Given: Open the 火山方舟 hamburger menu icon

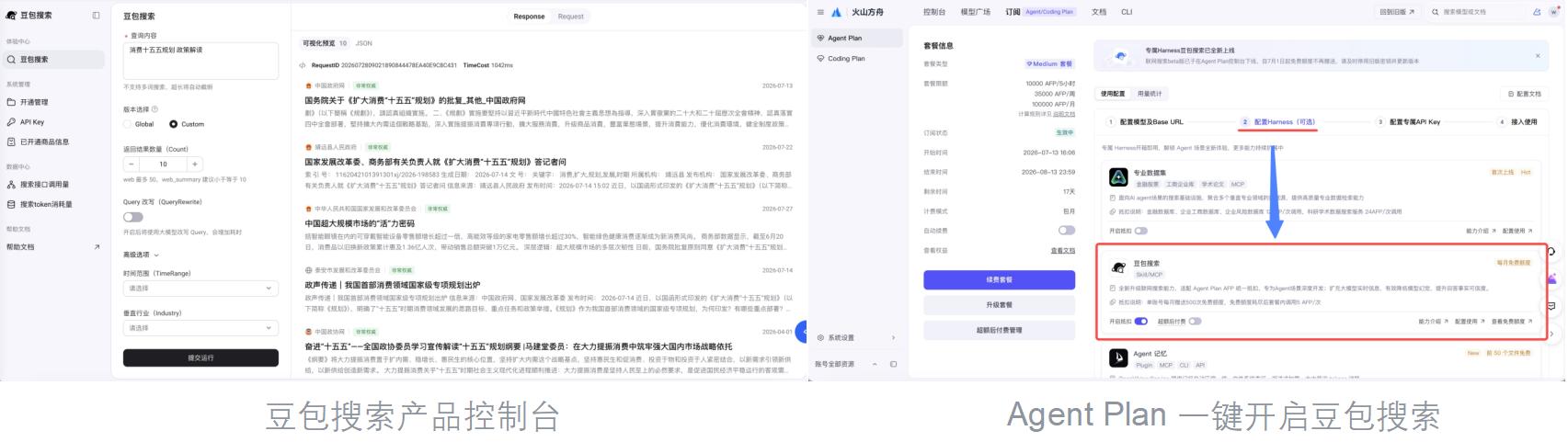Looking at the screenshot, I should (x=820, y=12).
